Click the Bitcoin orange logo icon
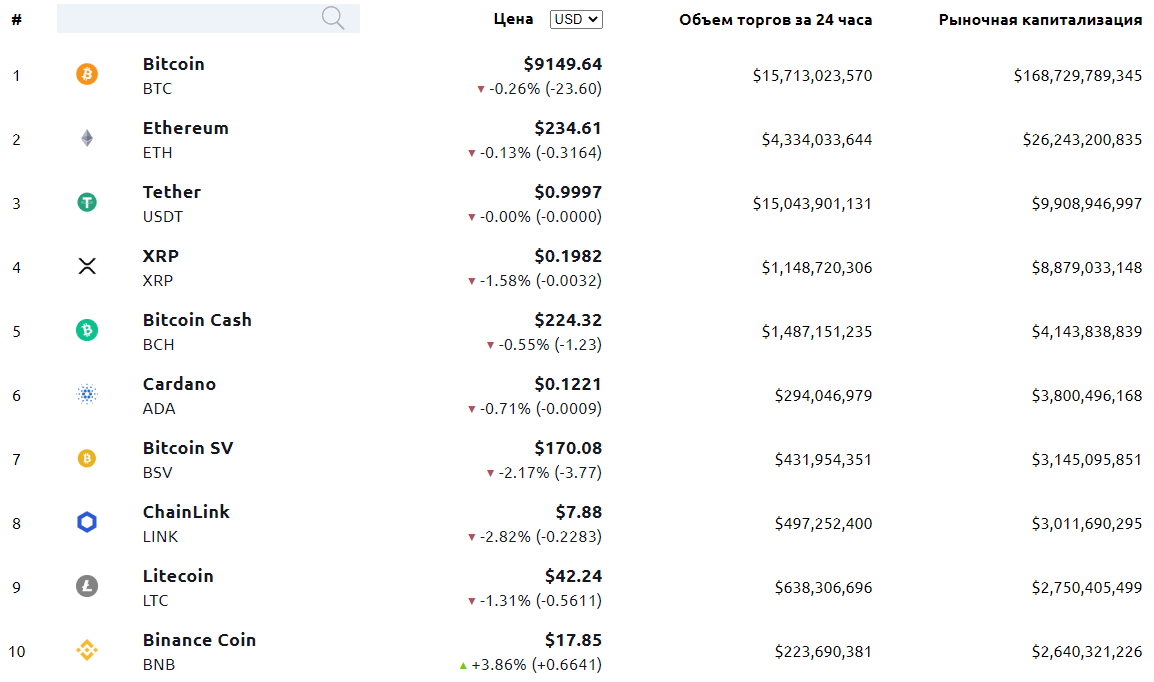This screenshot has height=682, width=1154. (87, 74)
